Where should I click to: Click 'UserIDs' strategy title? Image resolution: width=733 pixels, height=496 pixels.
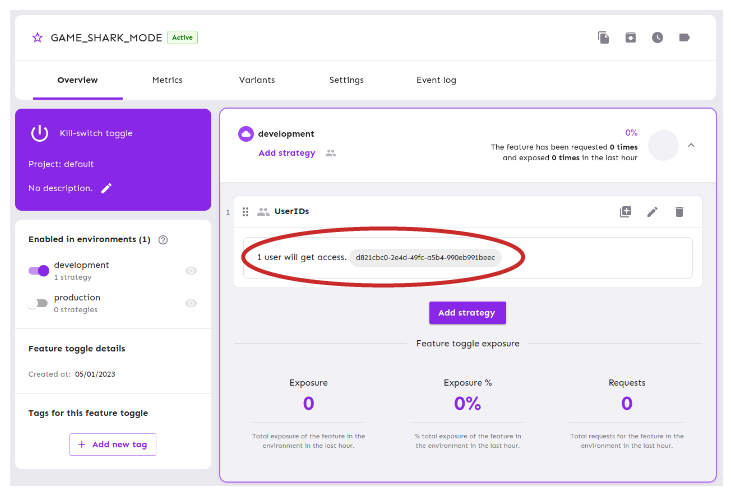292,211
